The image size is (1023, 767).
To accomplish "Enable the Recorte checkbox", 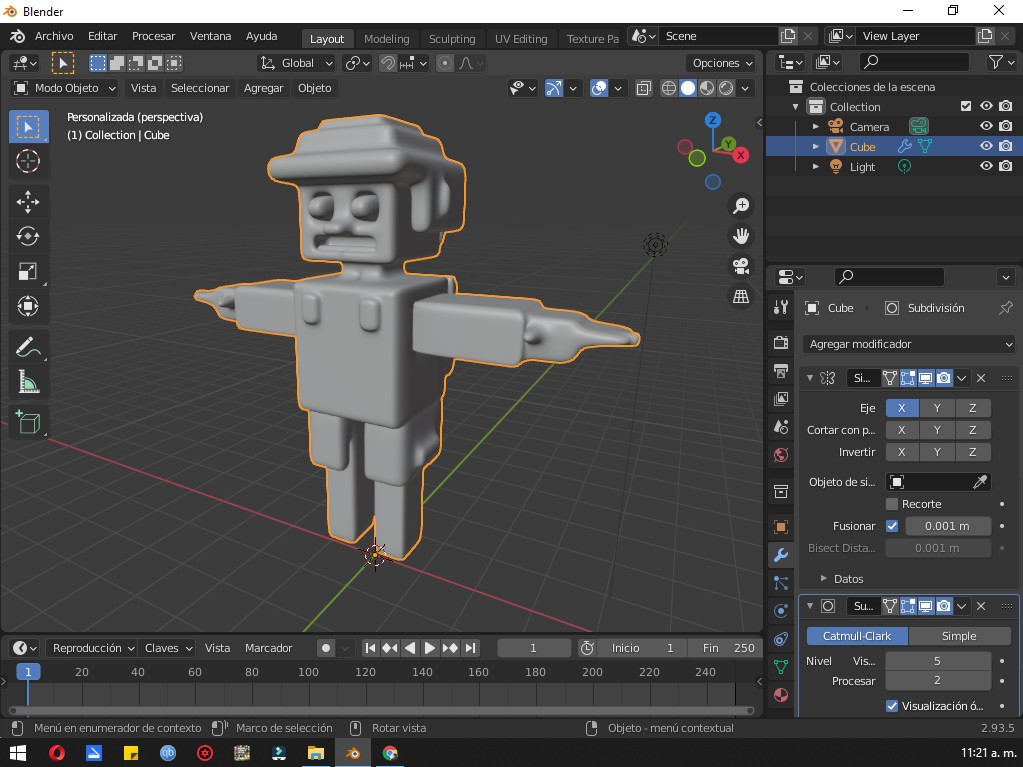I will 892,504.
